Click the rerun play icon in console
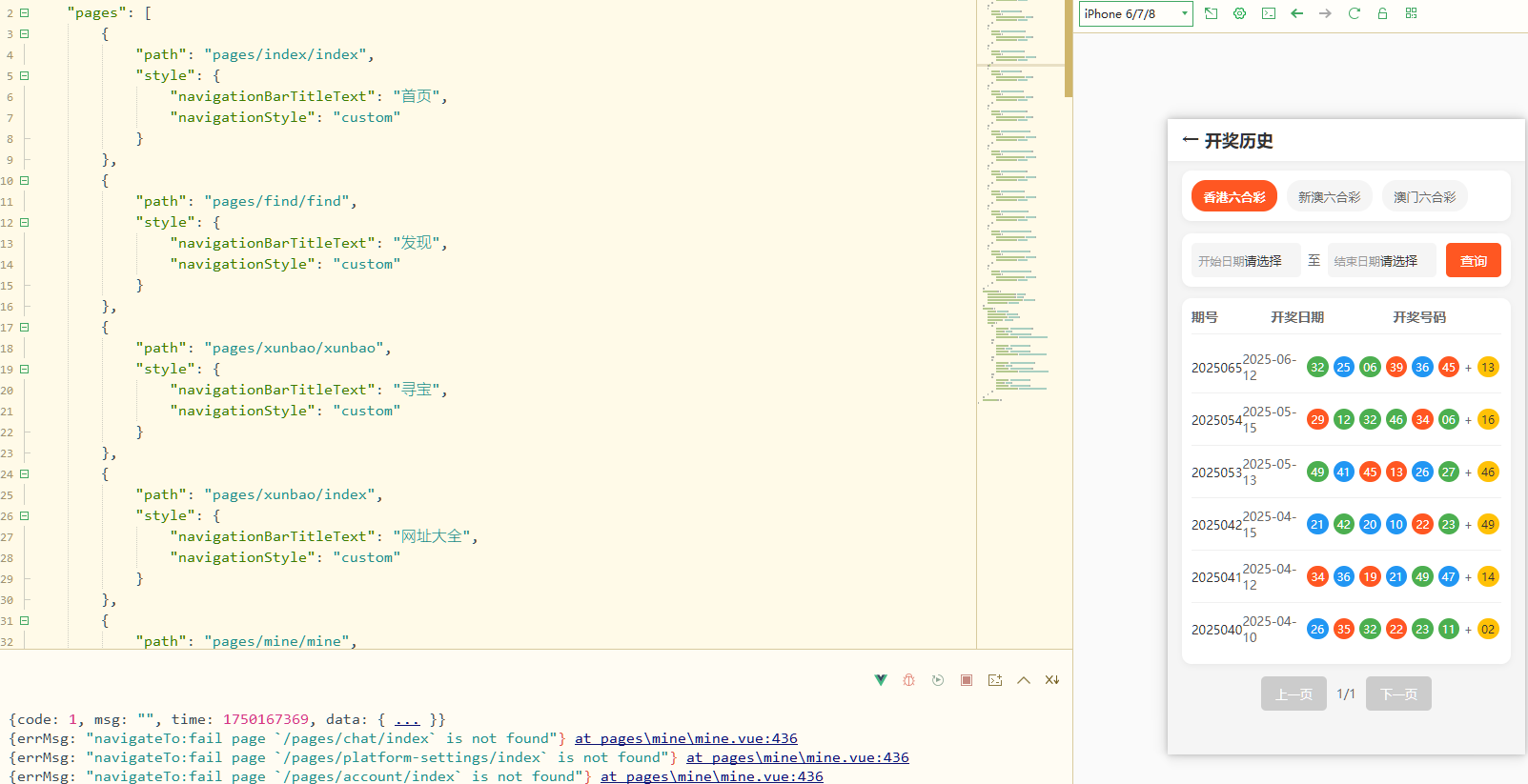Image resolution: width=1528 pixels, height=784 pixels. tap(938, 680)
